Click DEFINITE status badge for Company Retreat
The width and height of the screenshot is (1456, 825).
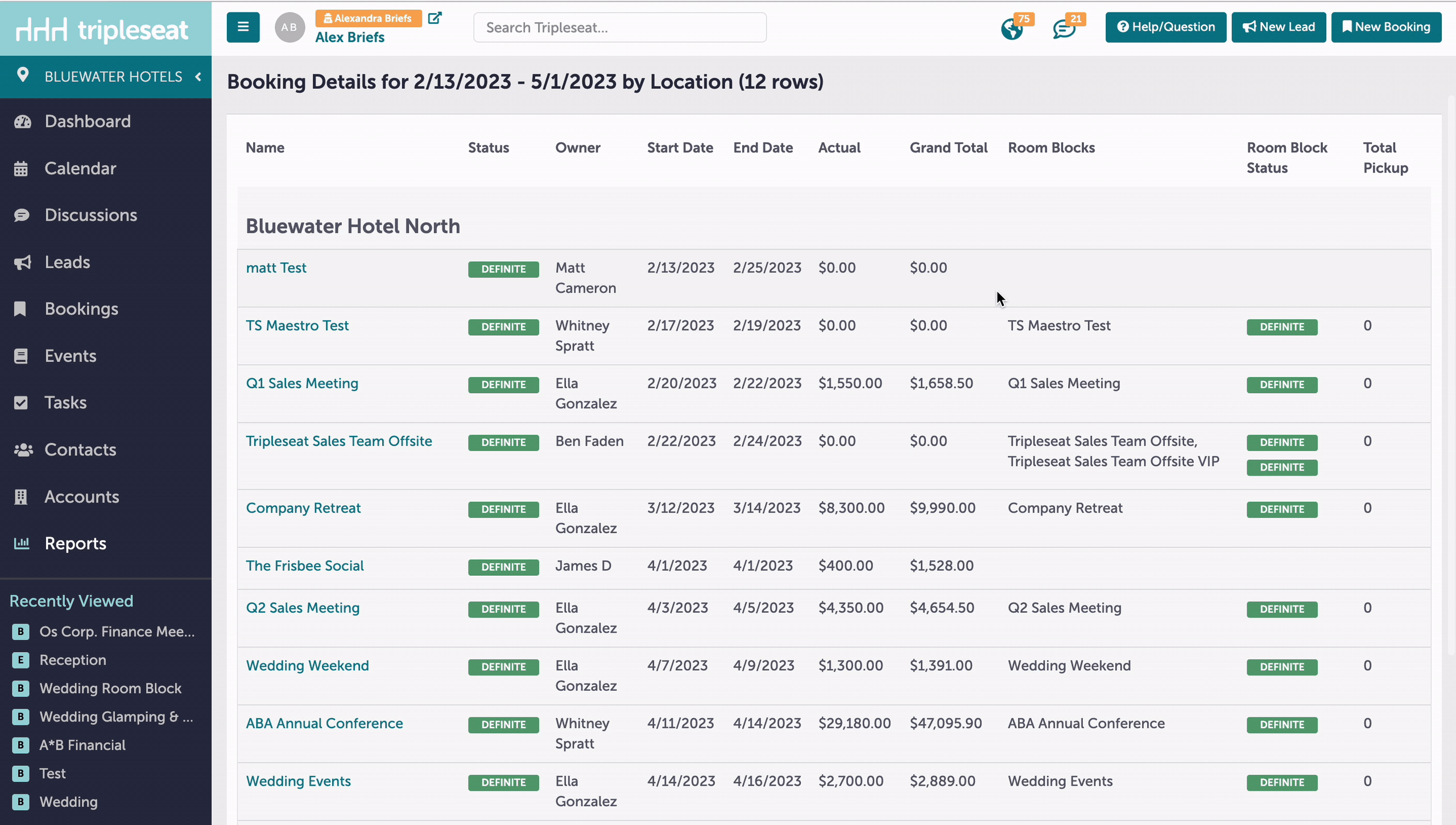pos(503,509)
